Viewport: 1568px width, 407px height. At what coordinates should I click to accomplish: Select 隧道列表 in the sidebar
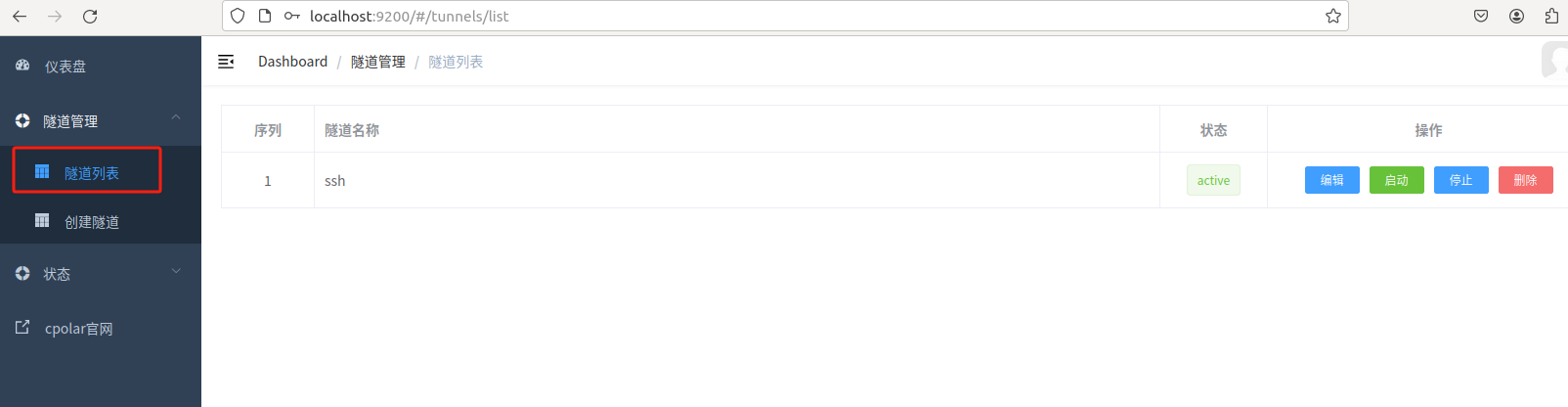(92, 173)
